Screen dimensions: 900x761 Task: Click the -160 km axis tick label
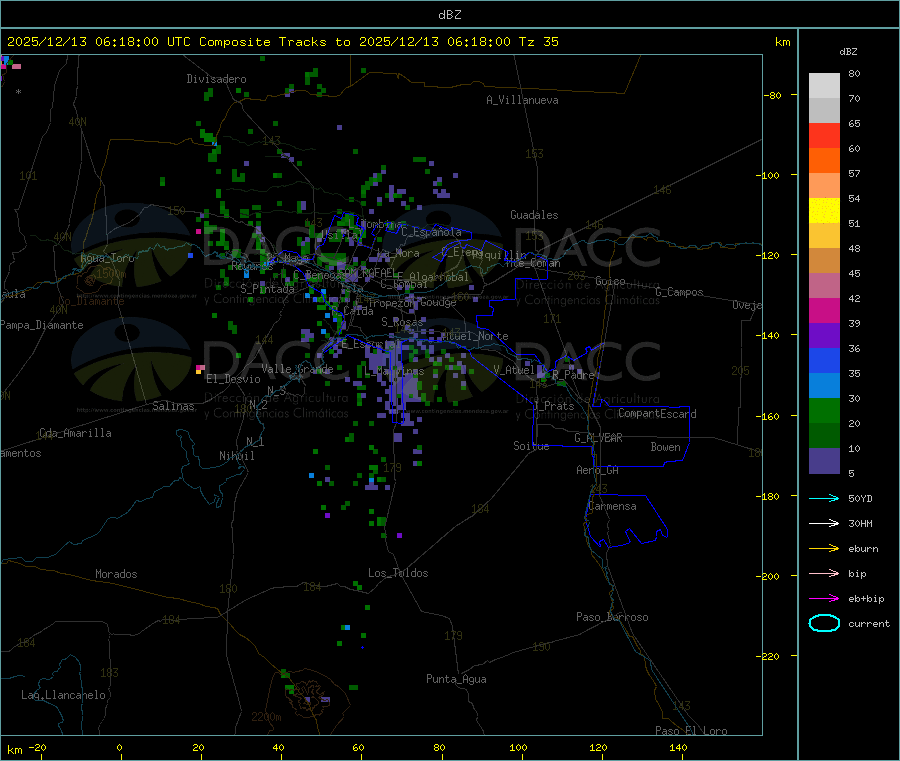770,416
